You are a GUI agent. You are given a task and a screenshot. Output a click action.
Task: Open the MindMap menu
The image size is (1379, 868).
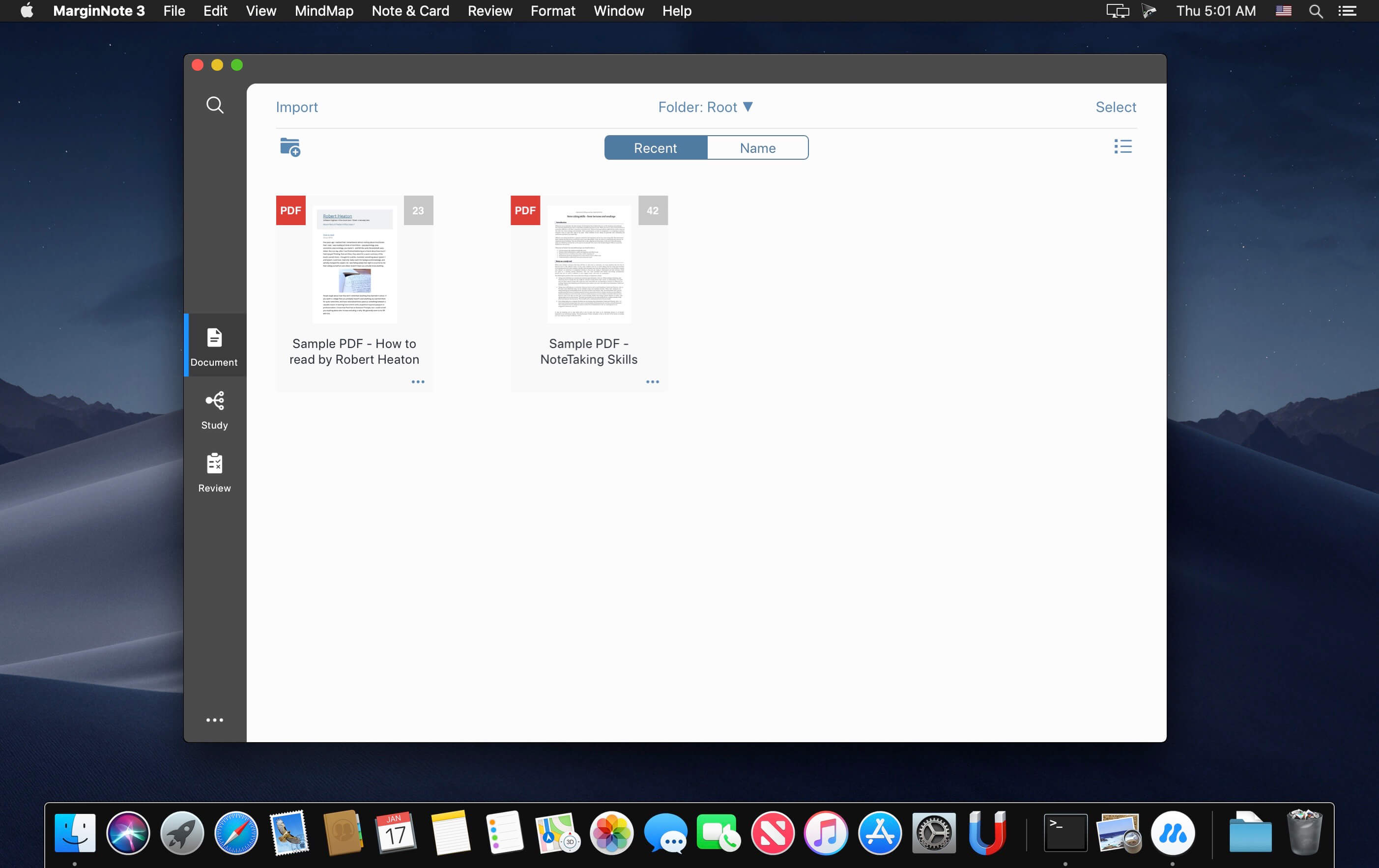323,11
